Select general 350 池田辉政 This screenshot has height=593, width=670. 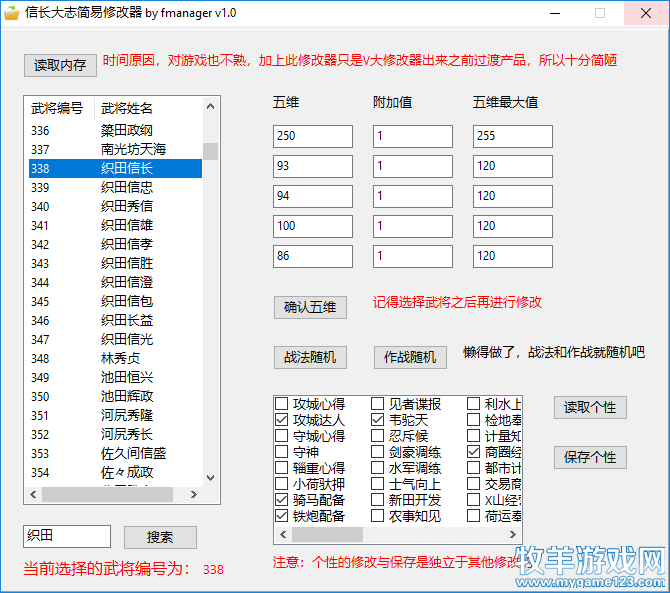pos(115,396)
